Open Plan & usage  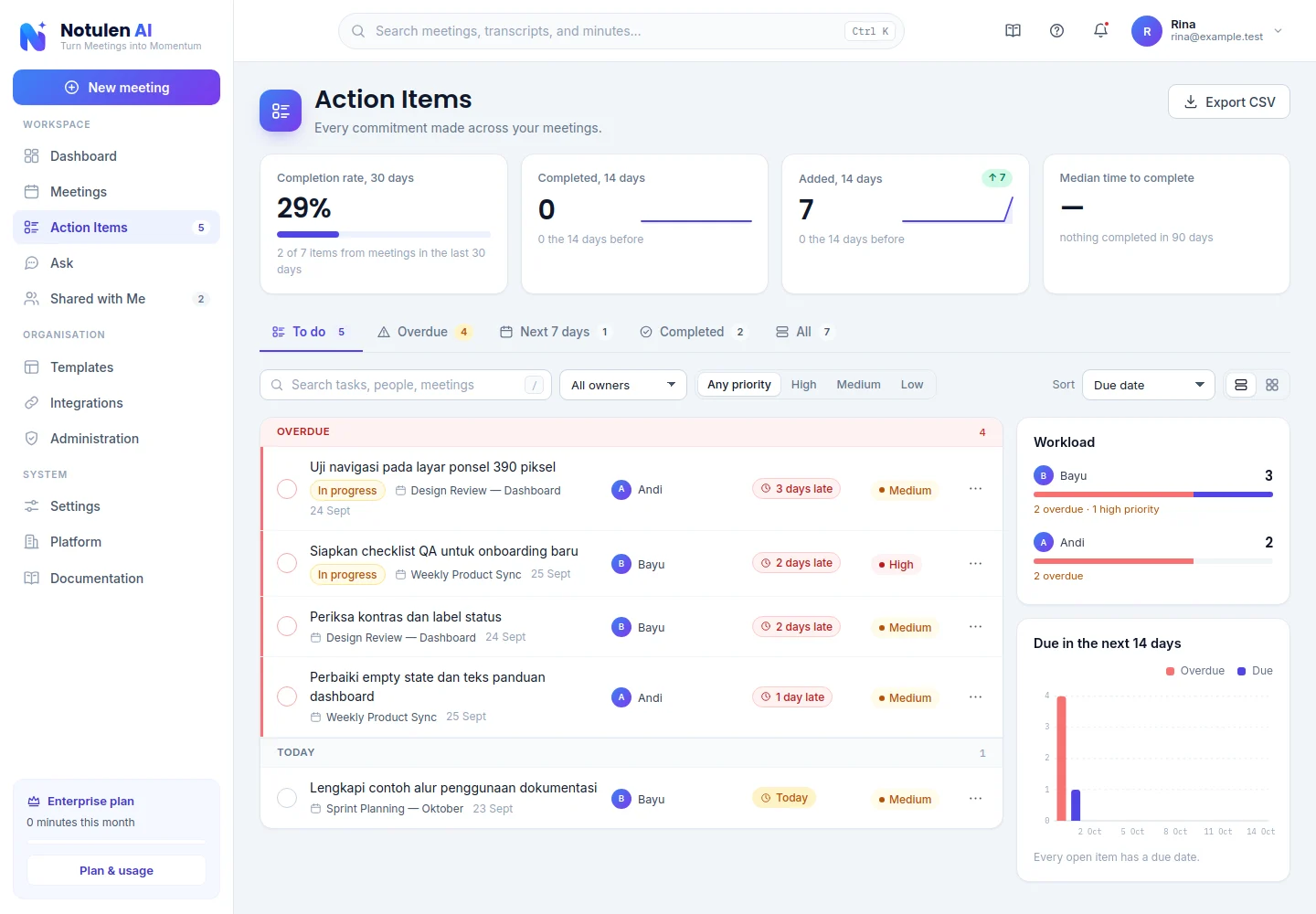coord(116,871)
